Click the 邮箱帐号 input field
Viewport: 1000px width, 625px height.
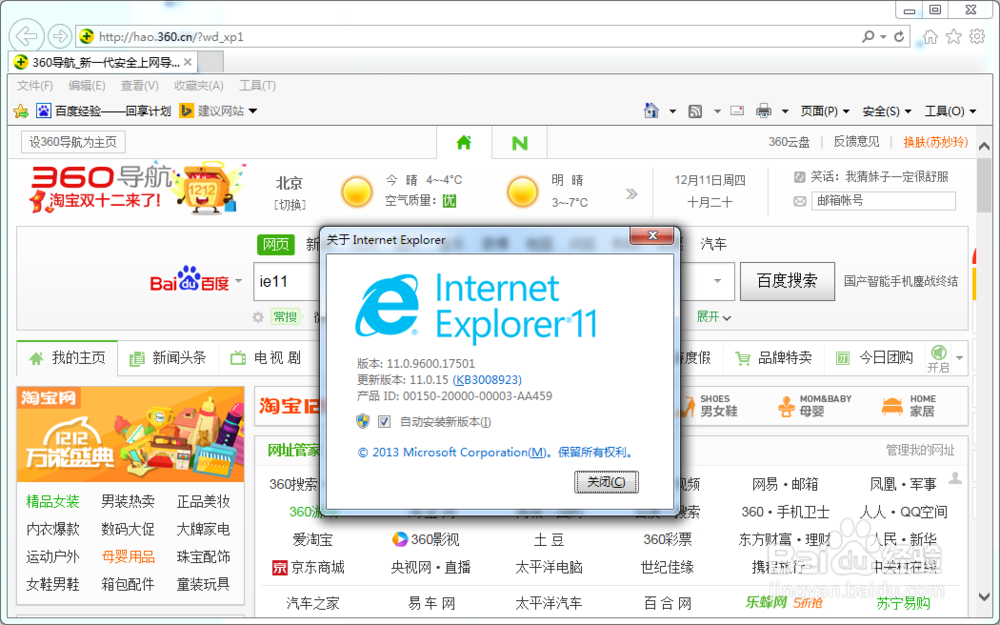coord(883,201)
